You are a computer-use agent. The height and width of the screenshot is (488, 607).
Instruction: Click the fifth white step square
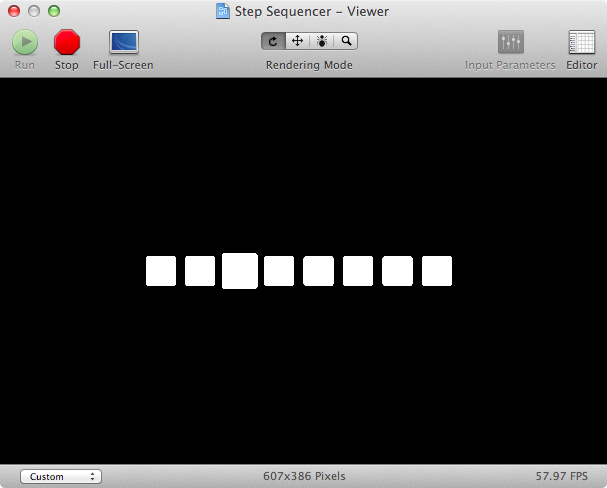click(x=318, y=271)
